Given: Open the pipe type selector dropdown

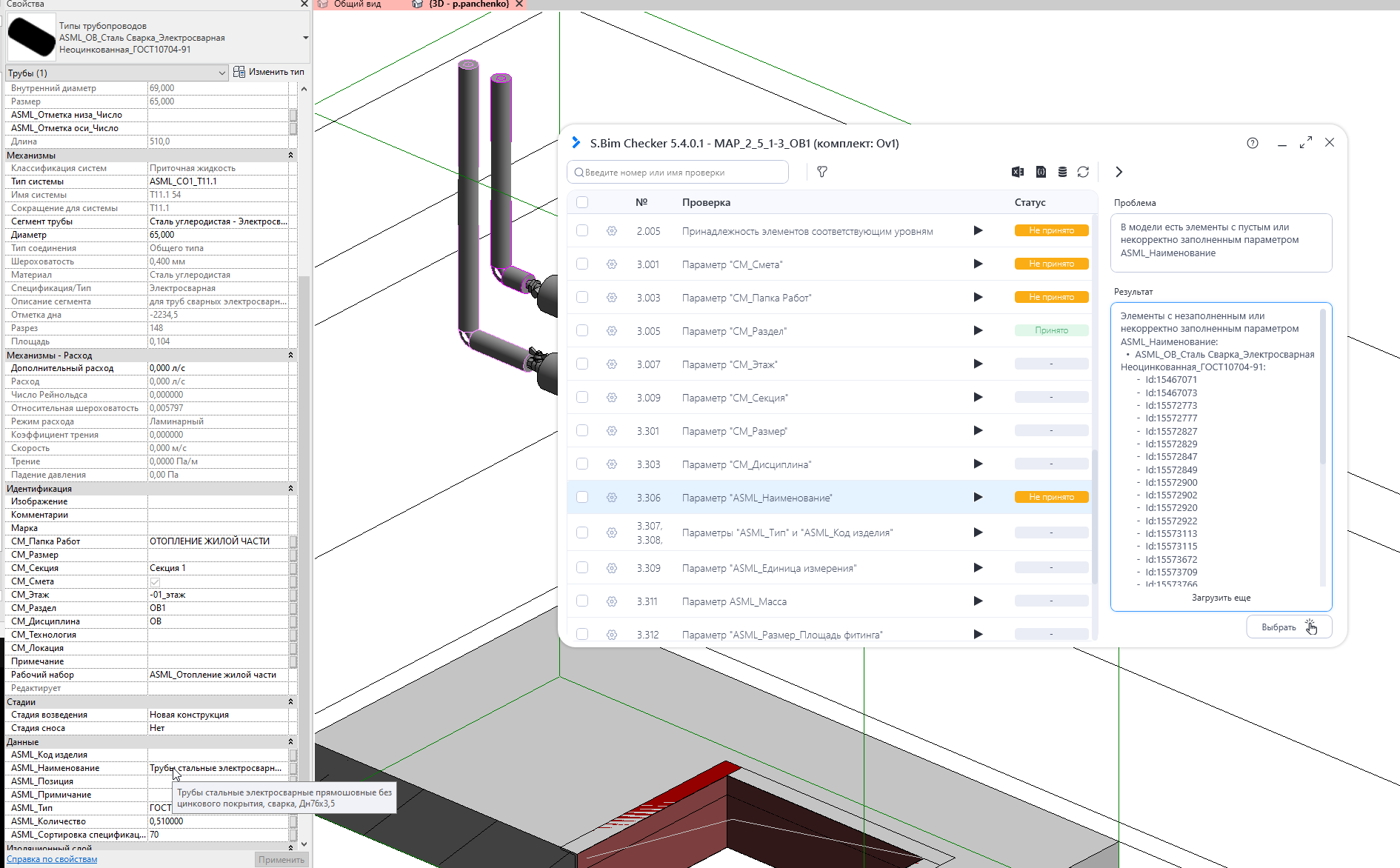Looking at the screenshot, I should [305, 38].
